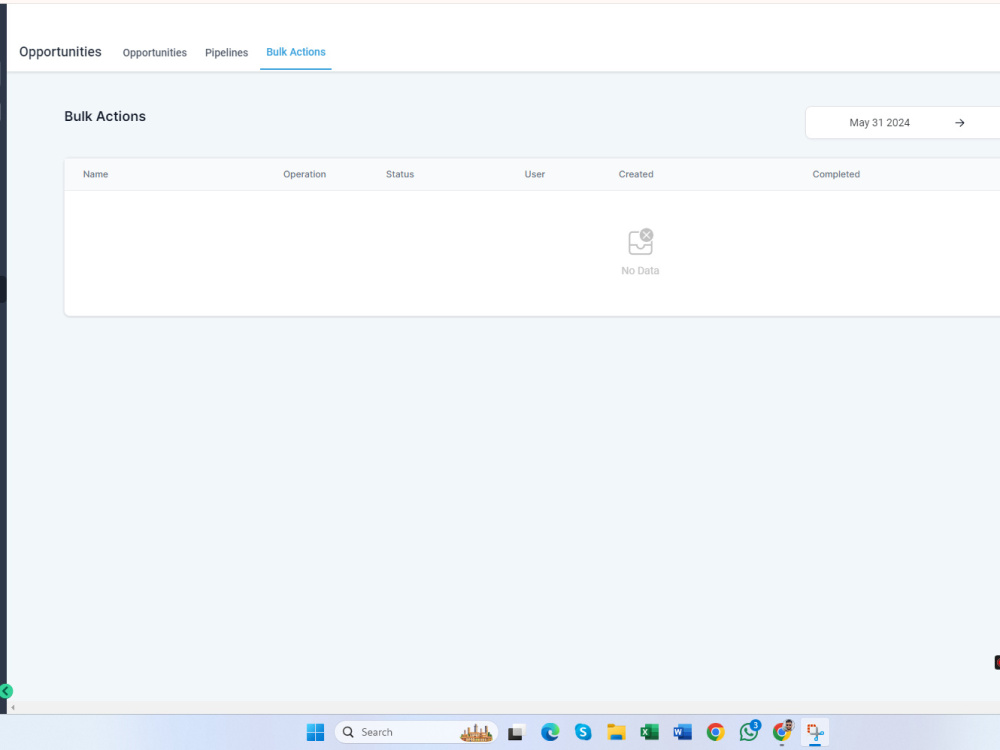Open the Windows Start menu

tap(315, 732)
